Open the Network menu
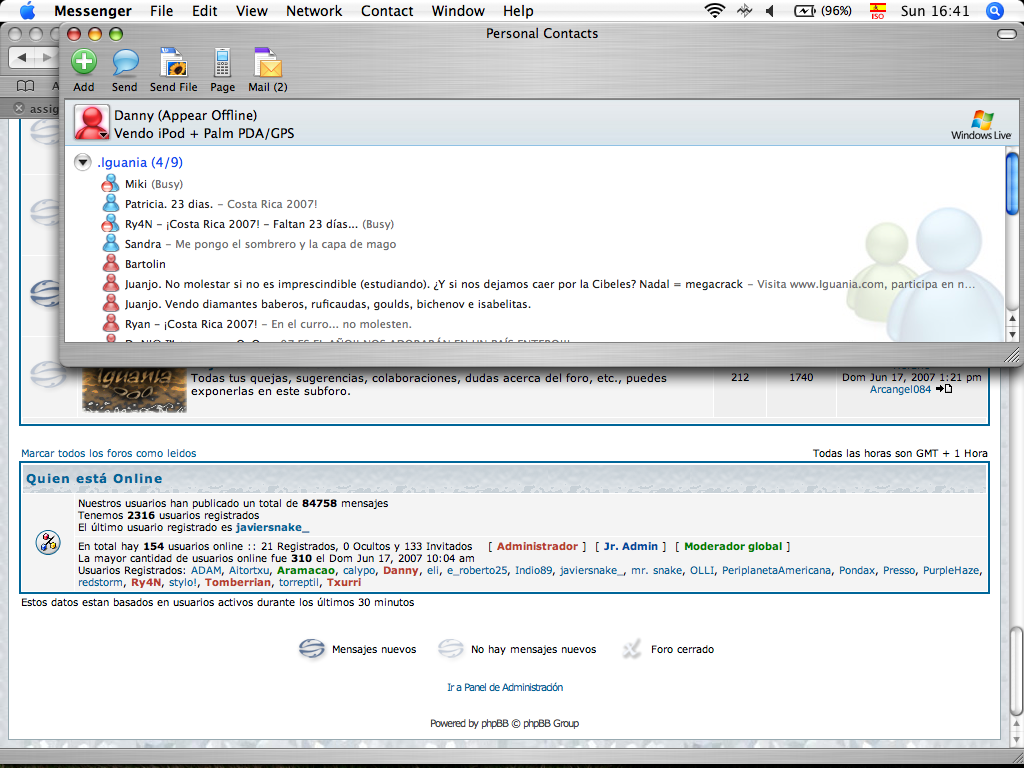Screen dimensions: 1024x768 point(314,11)
